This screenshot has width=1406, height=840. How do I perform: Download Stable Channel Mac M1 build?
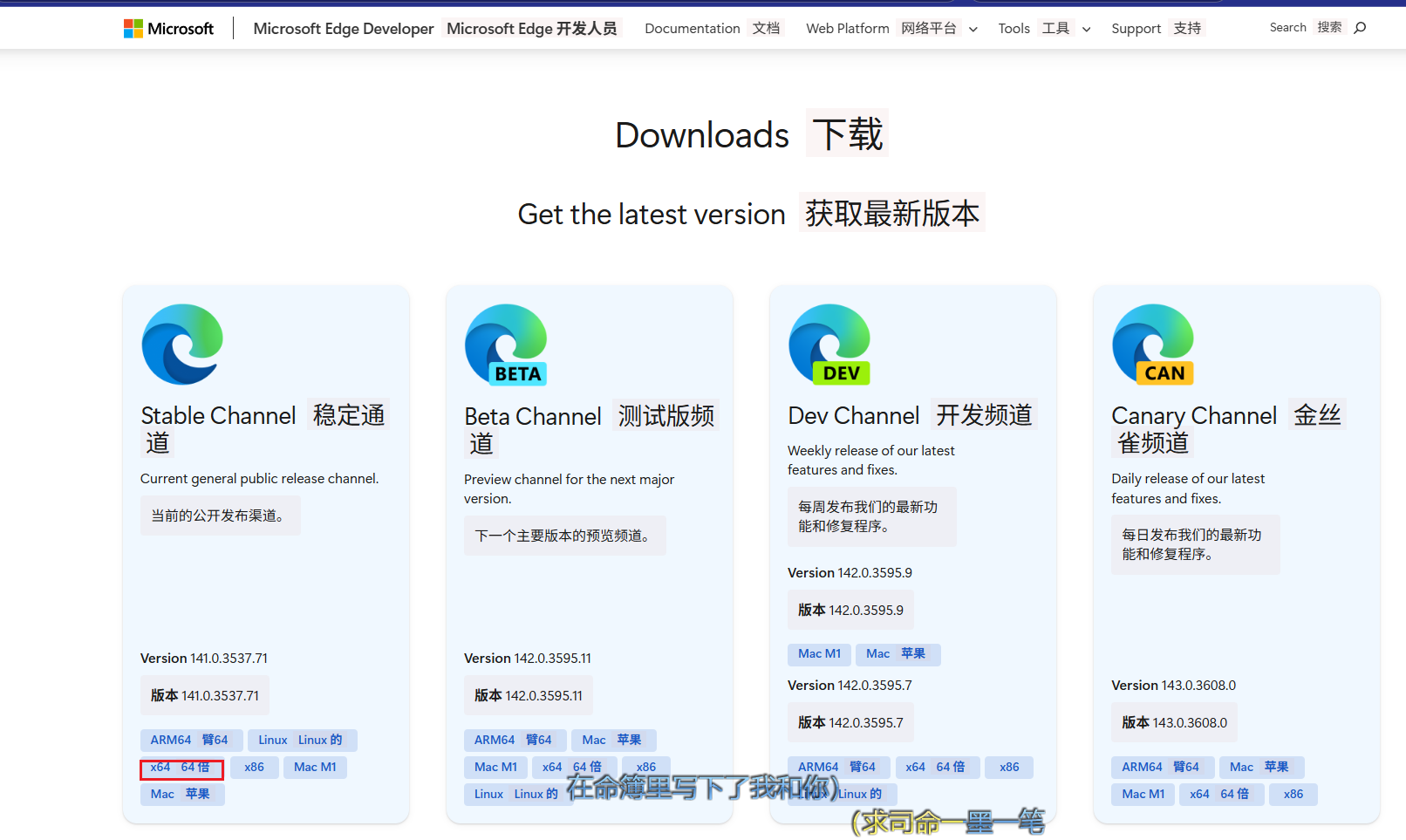tap(315, 767)
